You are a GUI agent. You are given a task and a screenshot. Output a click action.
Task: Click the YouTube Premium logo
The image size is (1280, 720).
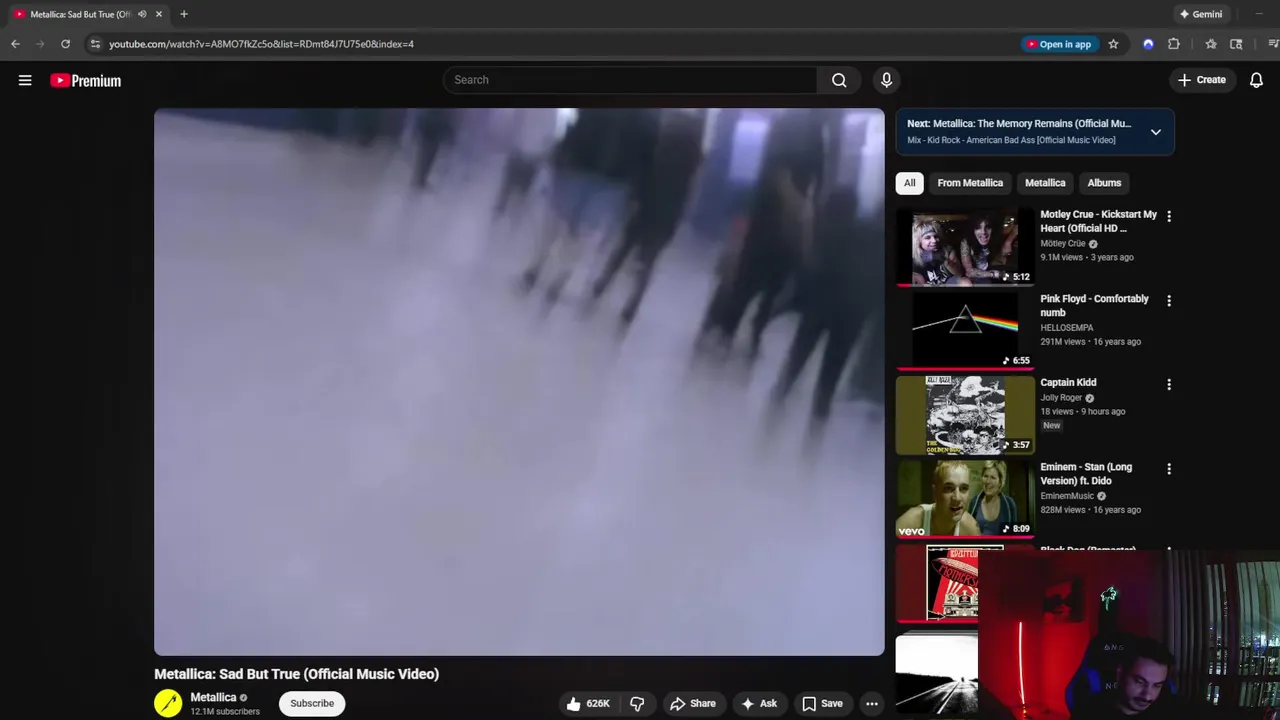86,81
